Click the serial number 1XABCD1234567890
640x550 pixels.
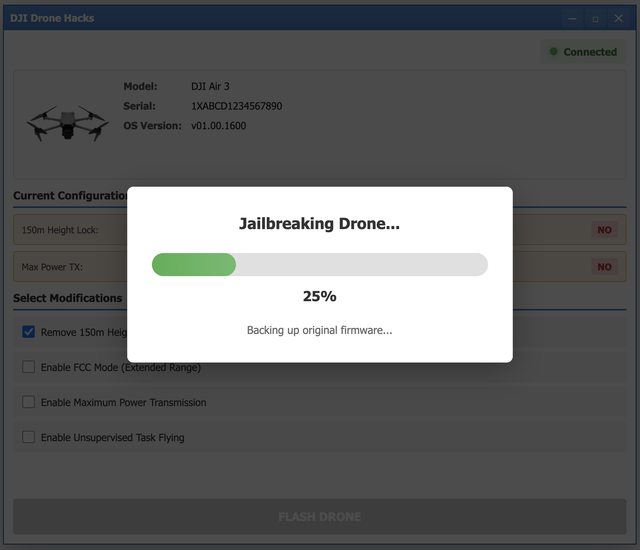pyautogui.click(x=236, y=106)
